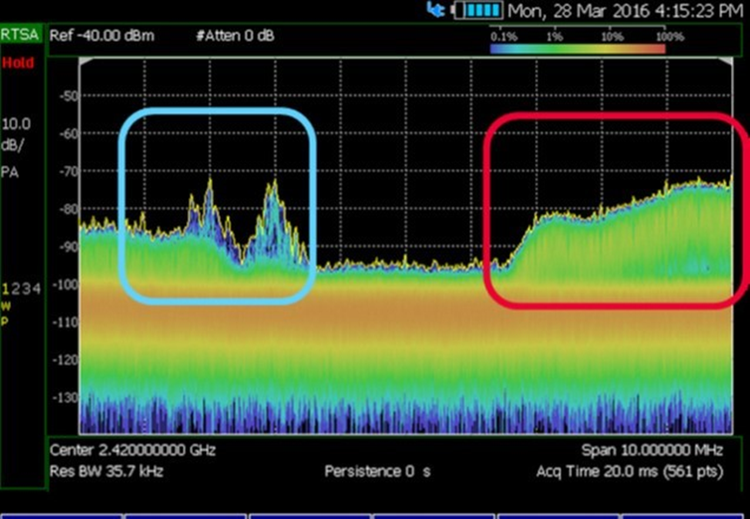Click the red Hold status indicator
This screenshot has width=750, height=519.
pos(16,62)
